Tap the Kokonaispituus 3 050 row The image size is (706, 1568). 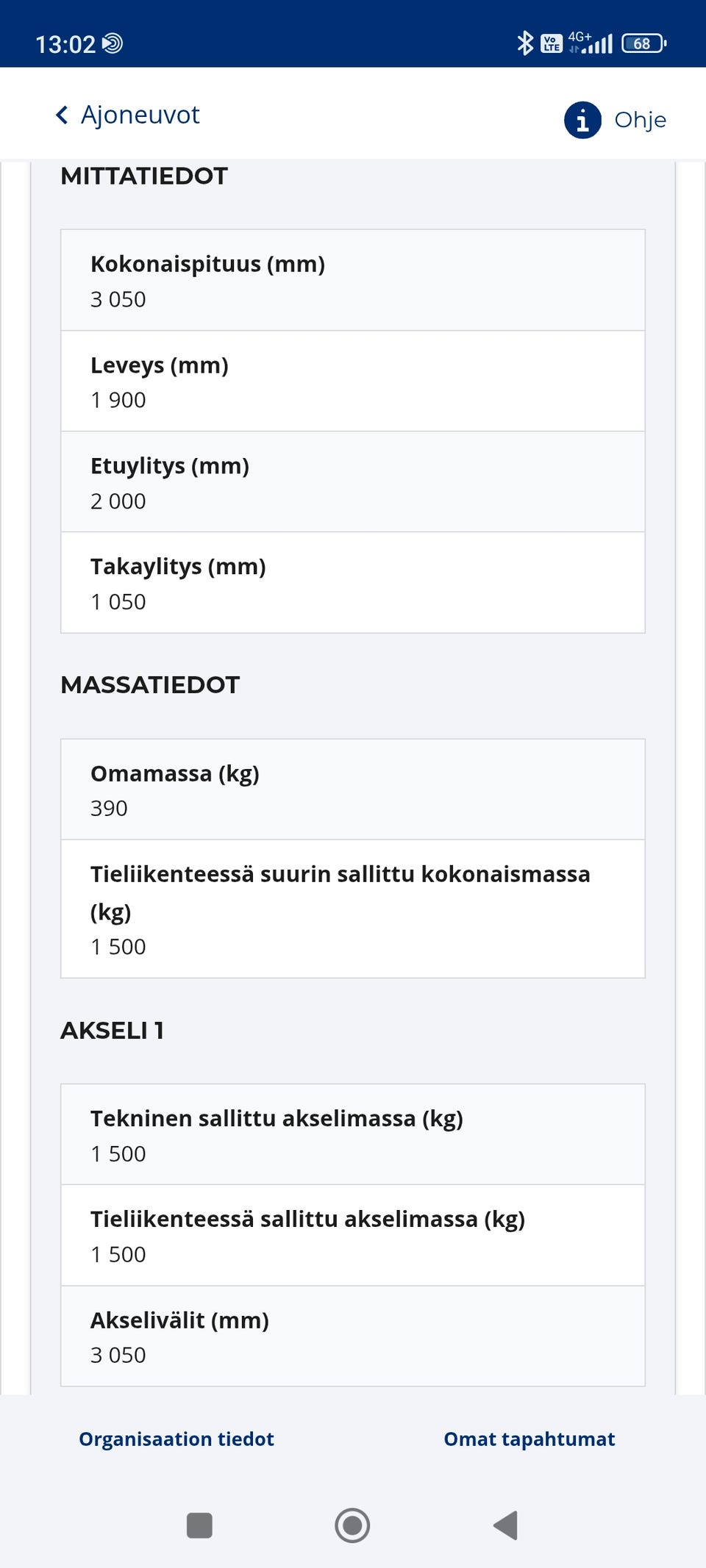pos(353,281)
